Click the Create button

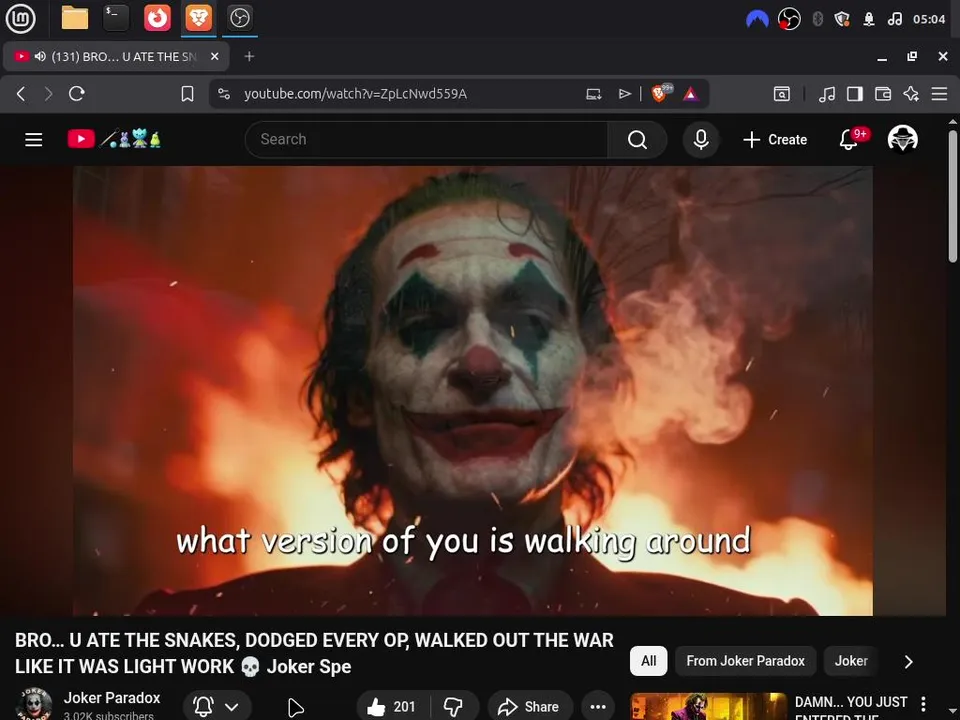(775, 140)
